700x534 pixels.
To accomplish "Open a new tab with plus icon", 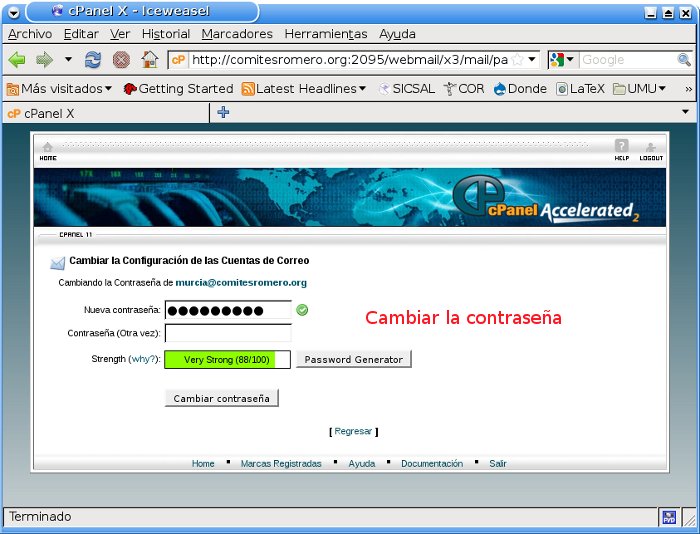I will (223, 113).
